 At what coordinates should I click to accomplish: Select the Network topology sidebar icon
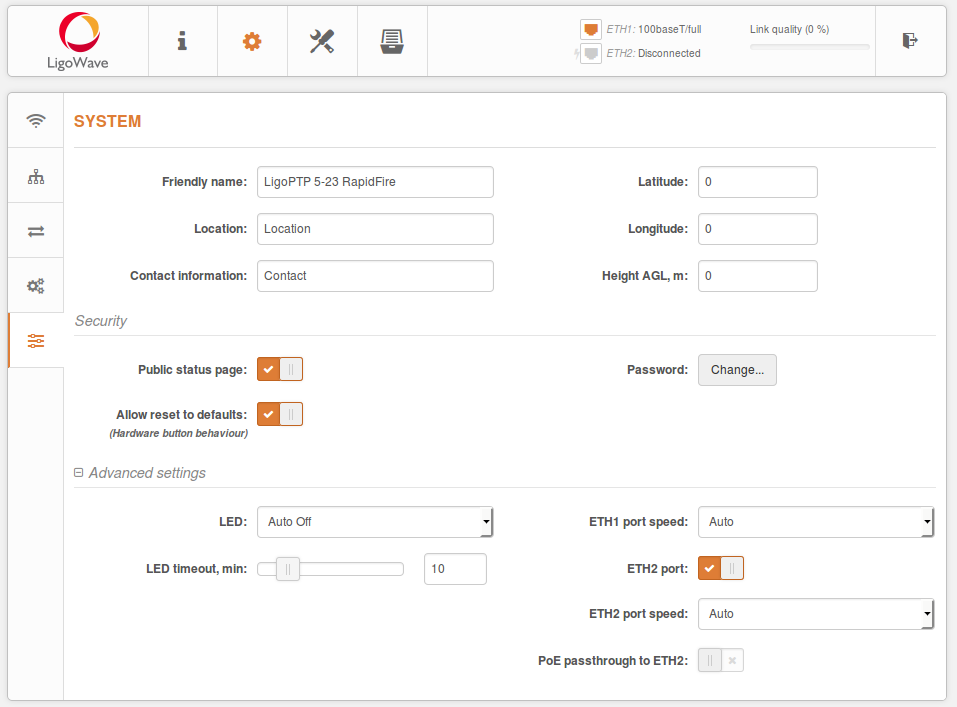35,175
